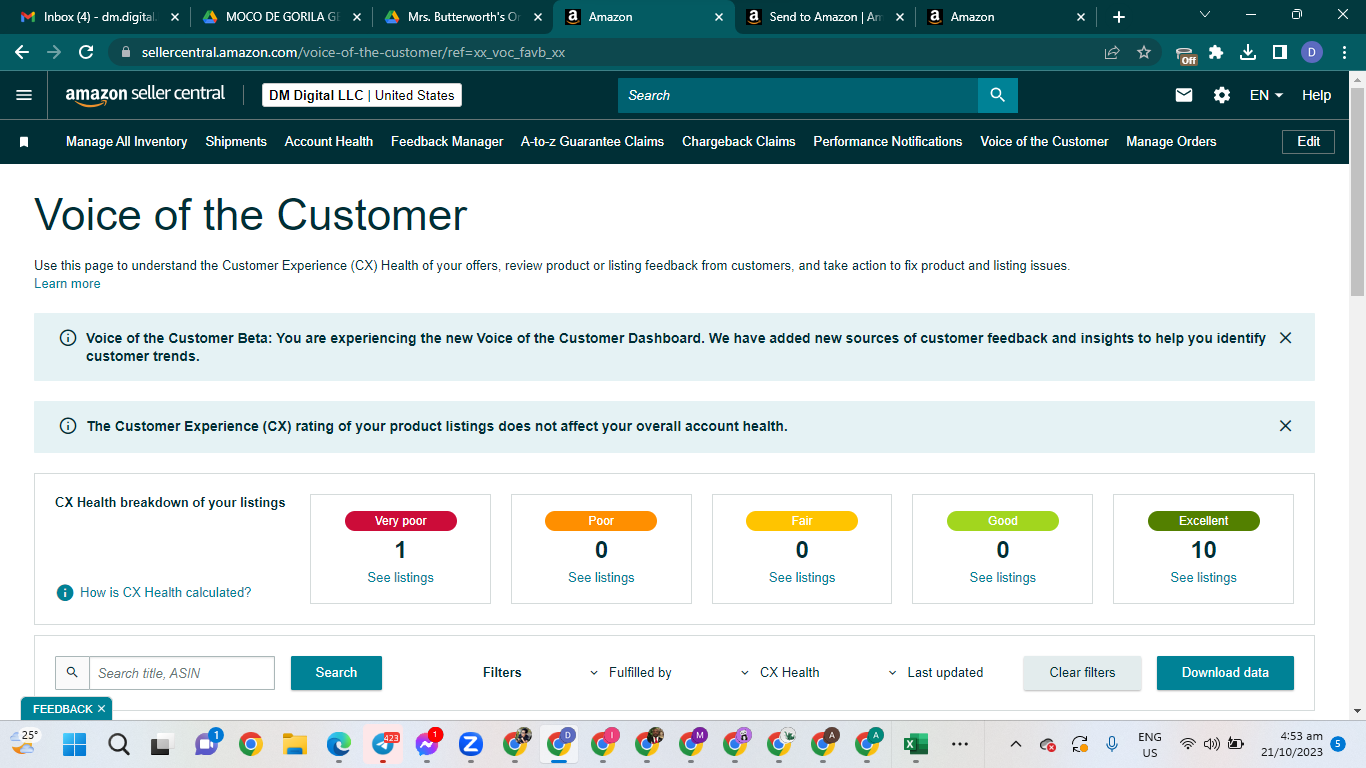
Task: Open DM Digital LLC account switcher
Action: (362, 95)
